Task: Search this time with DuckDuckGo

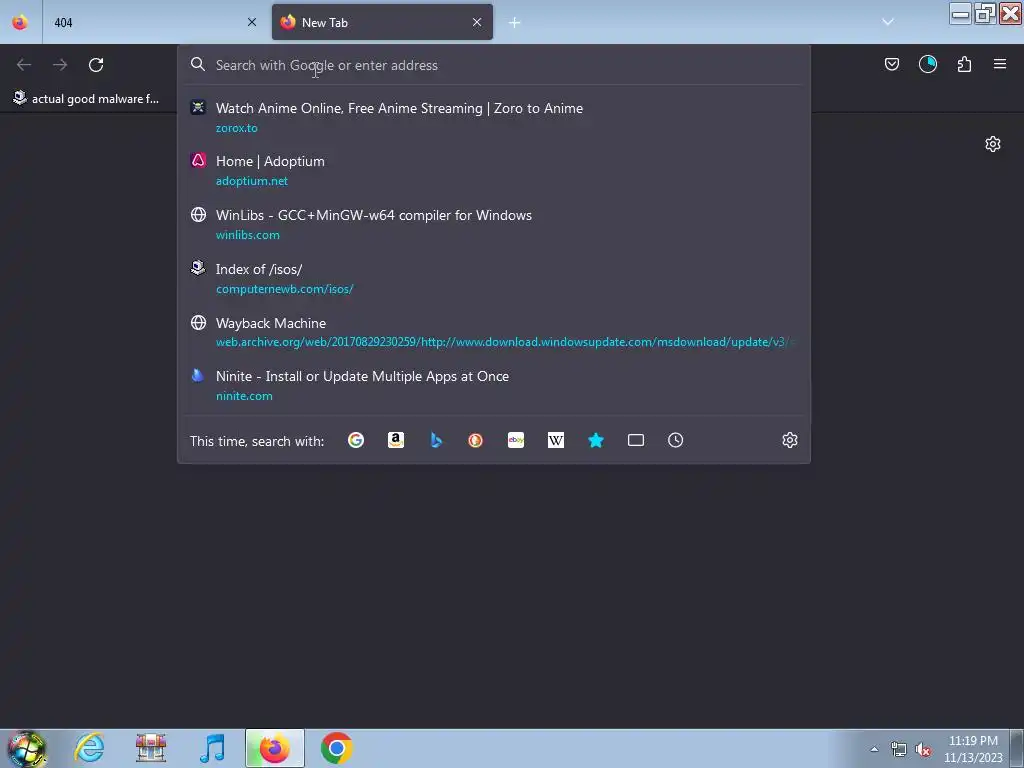Action: 475,440
